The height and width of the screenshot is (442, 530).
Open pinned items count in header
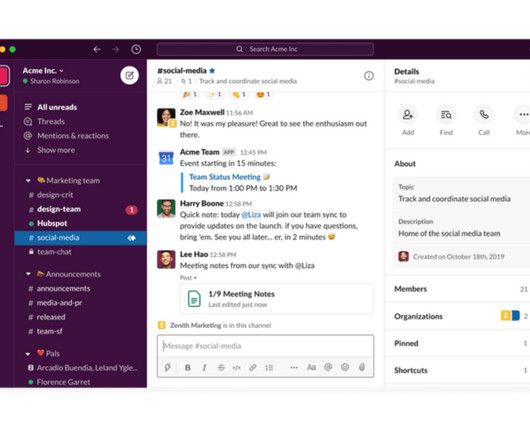[186, 81]
